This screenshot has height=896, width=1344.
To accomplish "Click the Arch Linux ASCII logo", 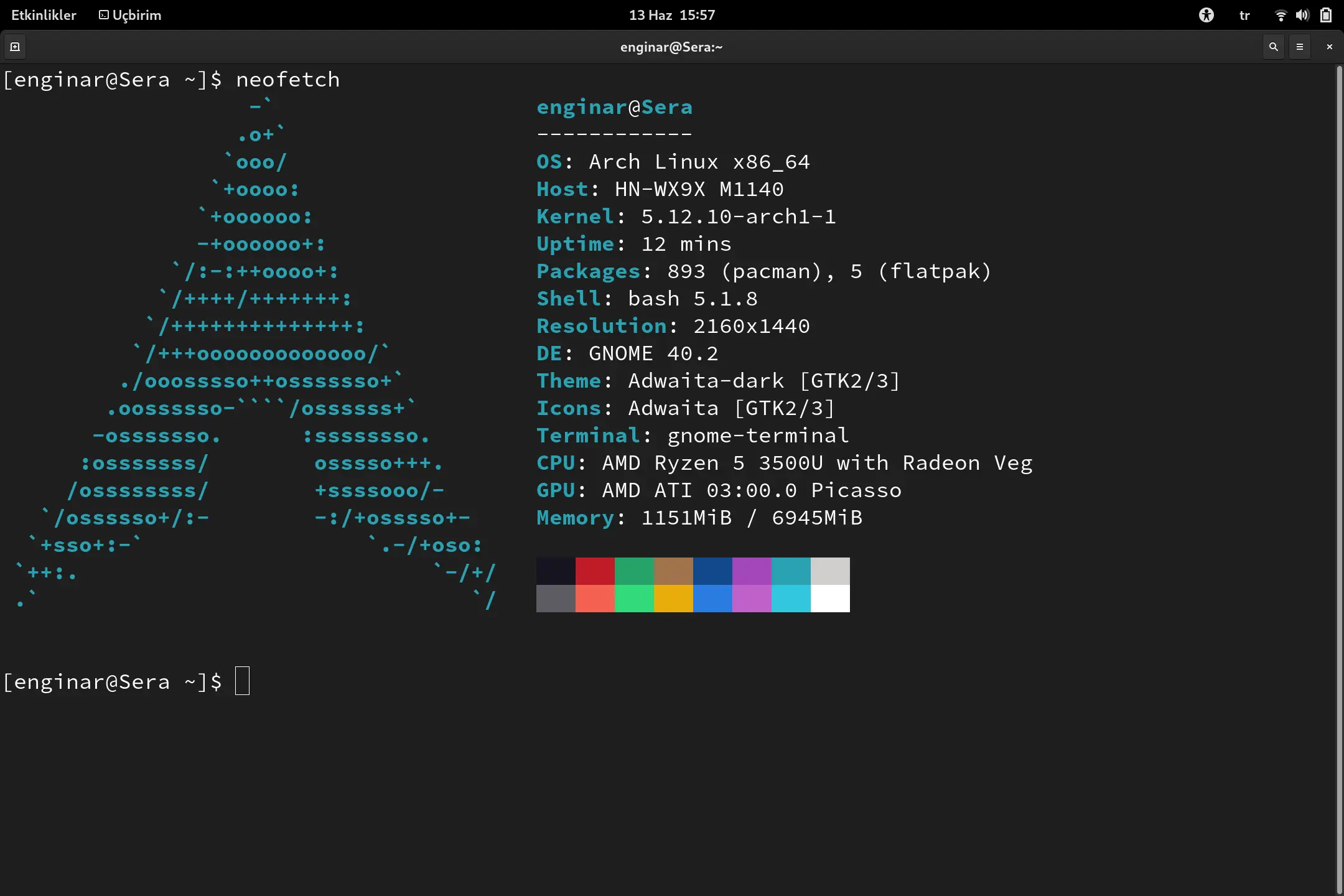I will point(255,353).
